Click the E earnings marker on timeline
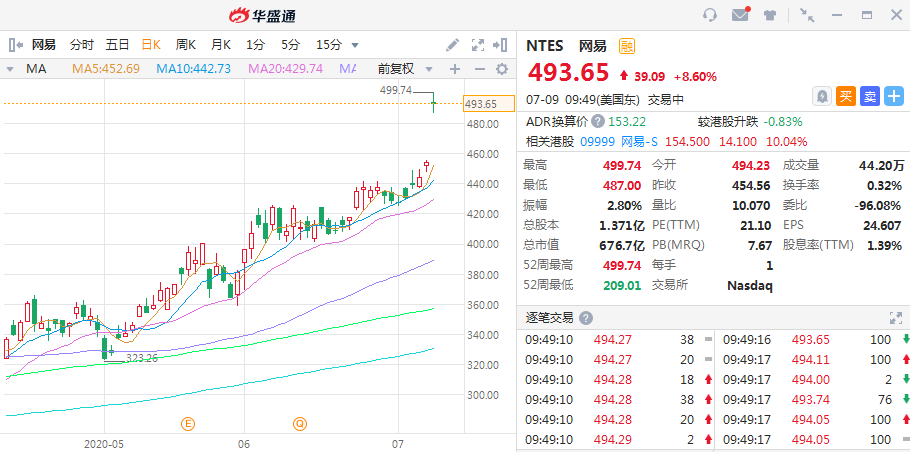This screenshot has height=452, width=910. click(187, 424)
